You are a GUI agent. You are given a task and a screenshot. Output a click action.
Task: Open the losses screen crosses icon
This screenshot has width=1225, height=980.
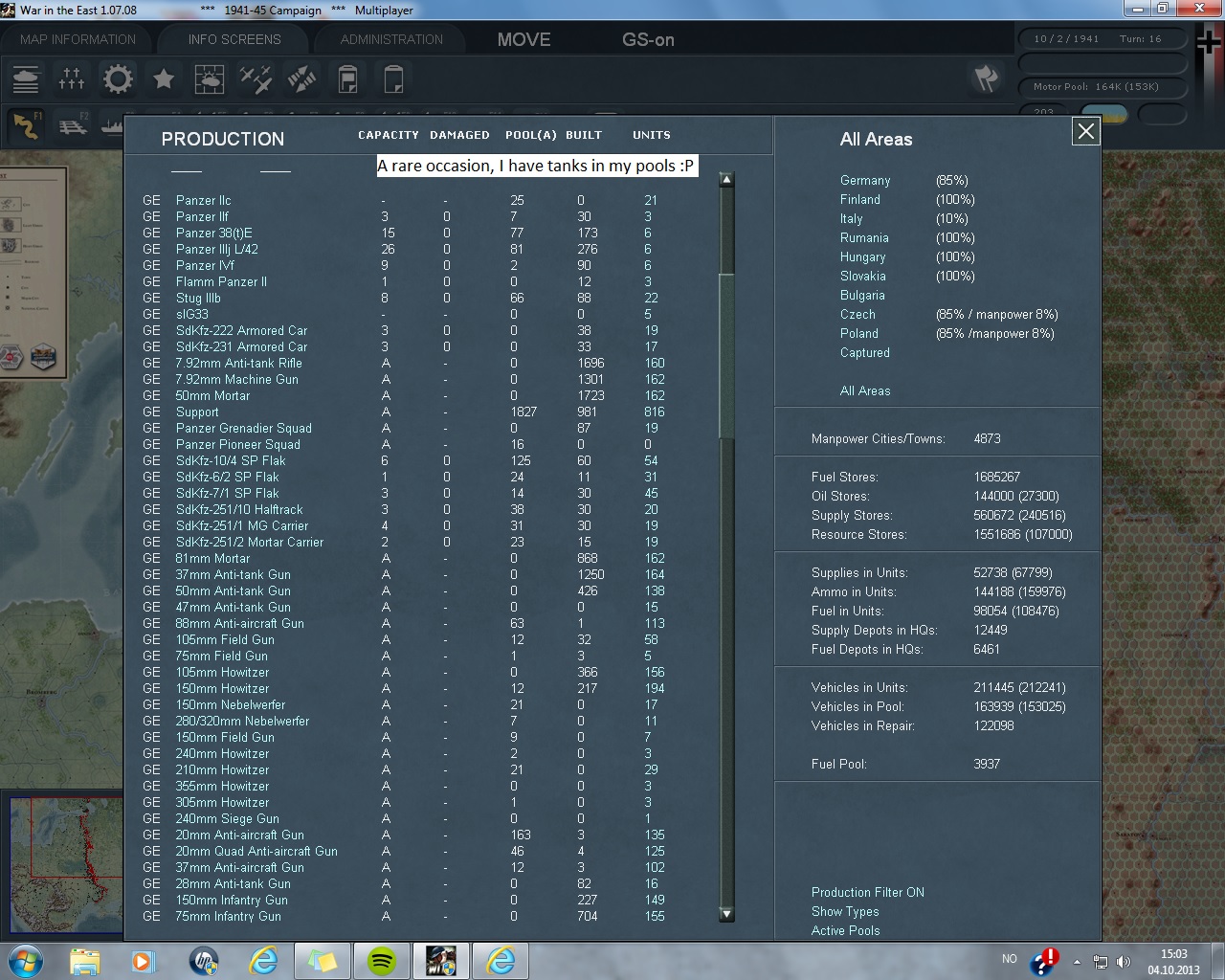[72, 78]
